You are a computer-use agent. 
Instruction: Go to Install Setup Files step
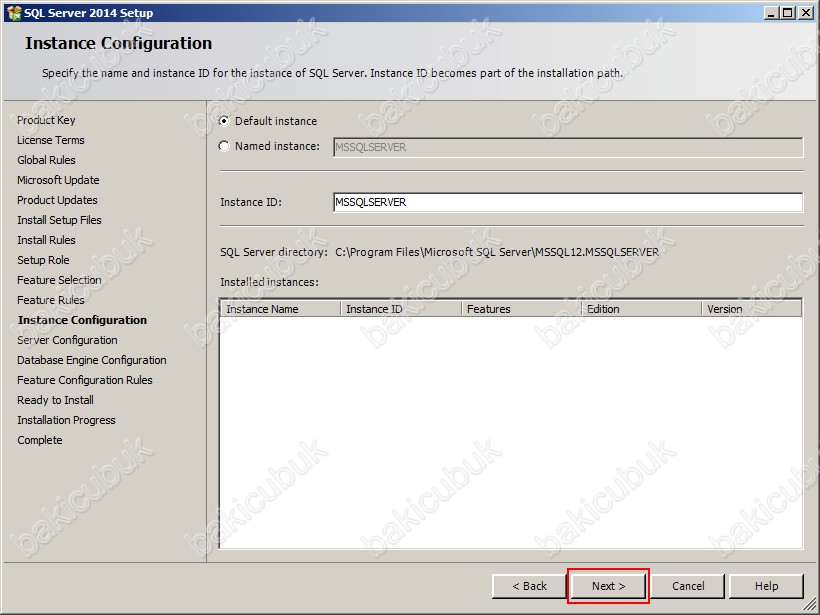point(59,220)
